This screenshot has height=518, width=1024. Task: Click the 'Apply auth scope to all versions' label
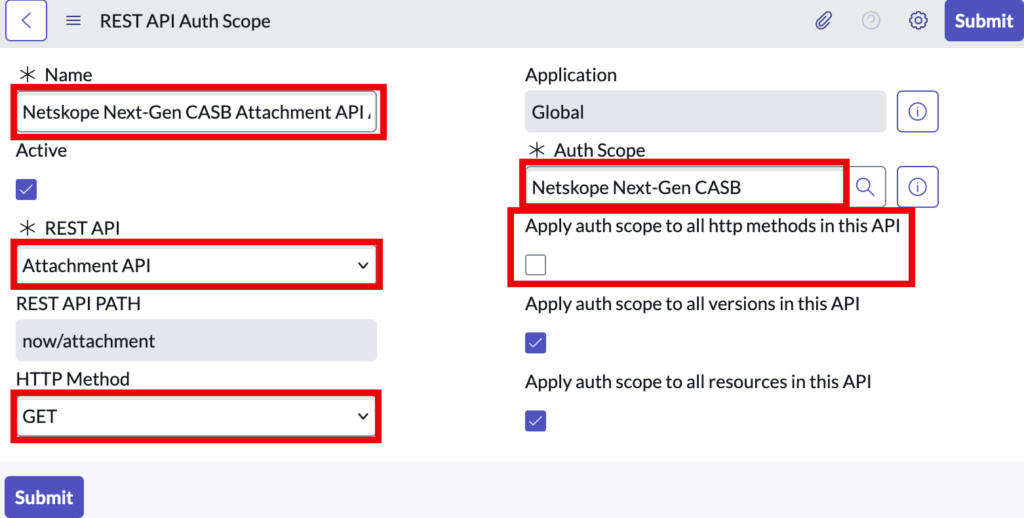(x=692, y=304)
